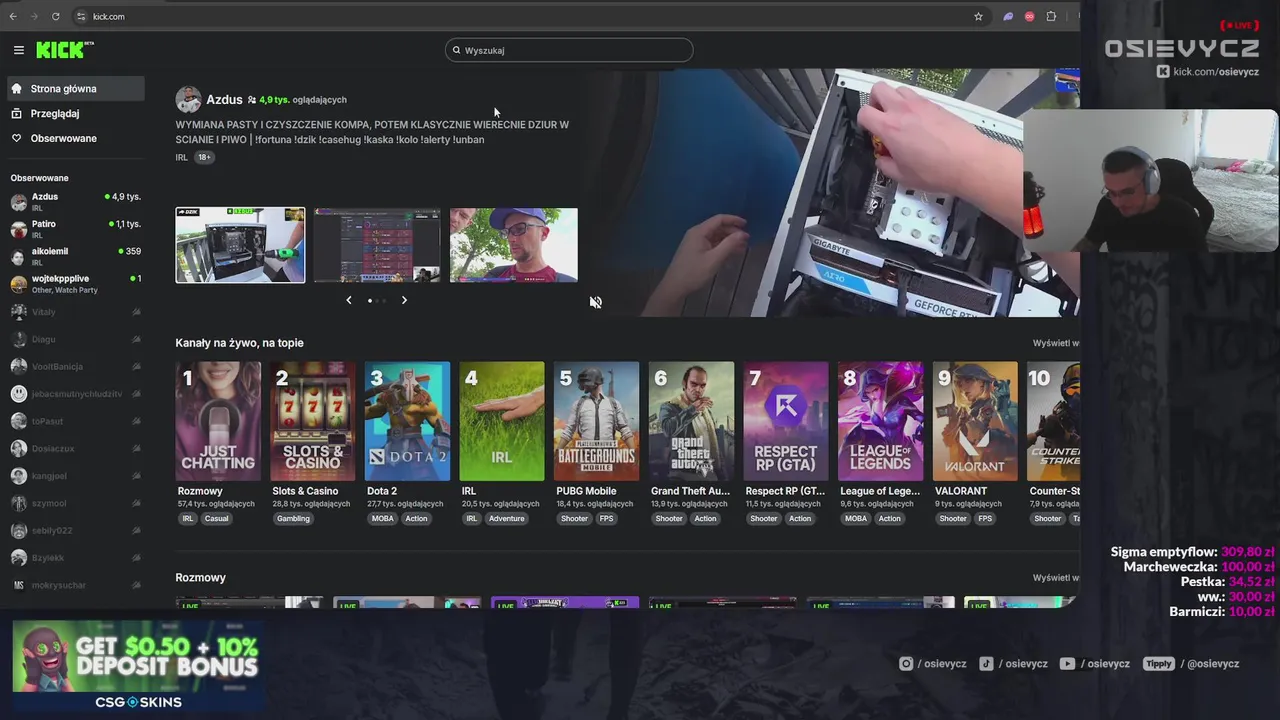The image size is (1280, 720).
Task: Open the League of Legends category card
Action: tap(880, 421)
